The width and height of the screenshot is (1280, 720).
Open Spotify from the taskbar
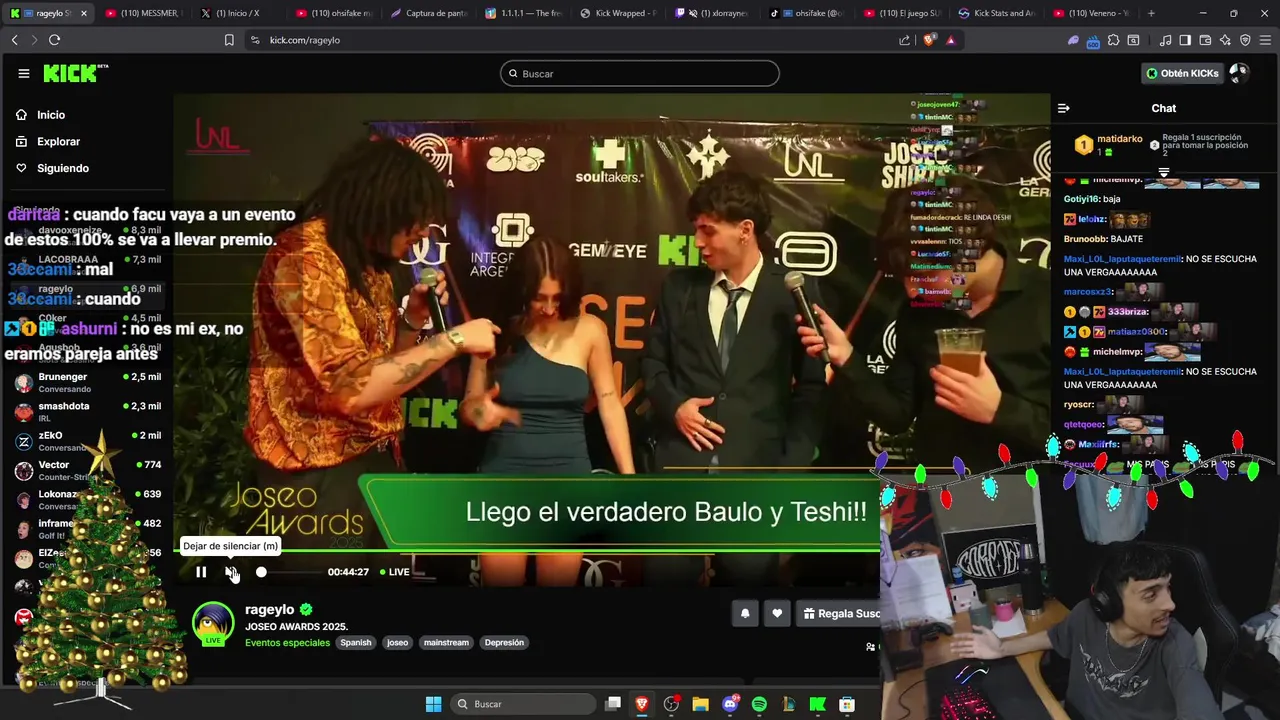[x=759, y=704]
